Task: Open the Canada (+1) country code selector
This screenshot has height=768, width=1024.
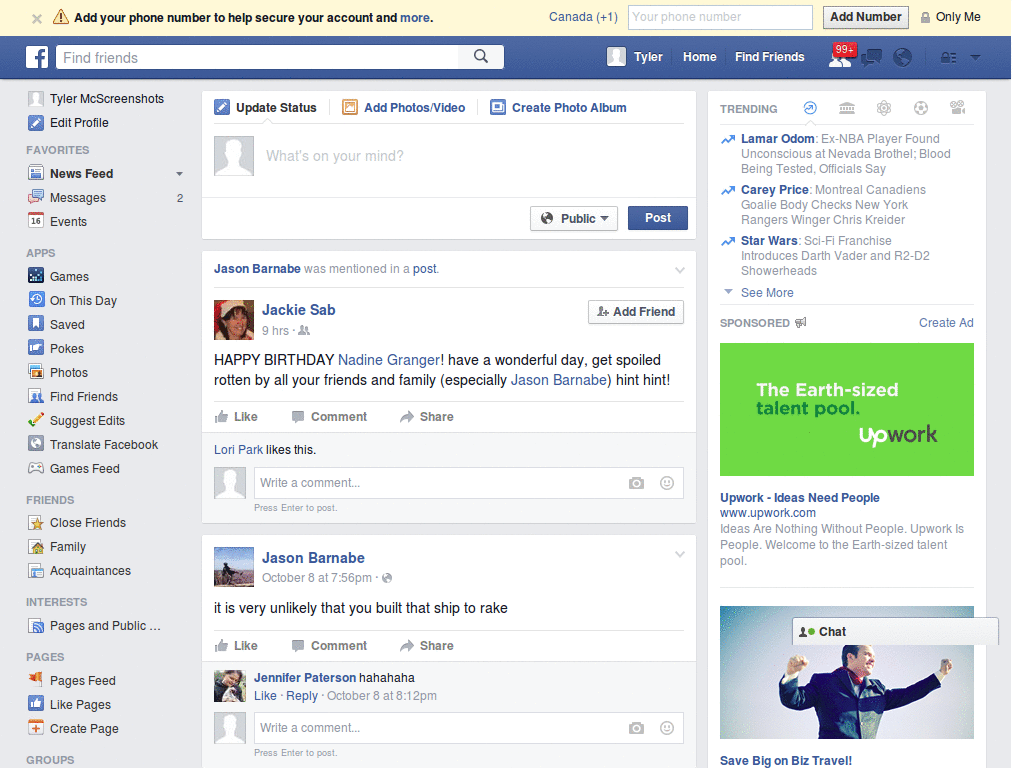Action: click(x=583, y=17)
